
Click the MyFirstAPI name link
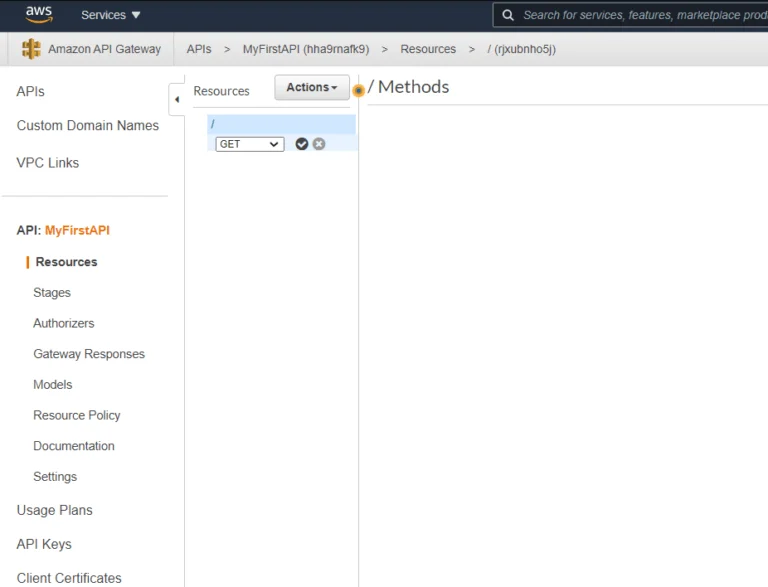(77, 230)
